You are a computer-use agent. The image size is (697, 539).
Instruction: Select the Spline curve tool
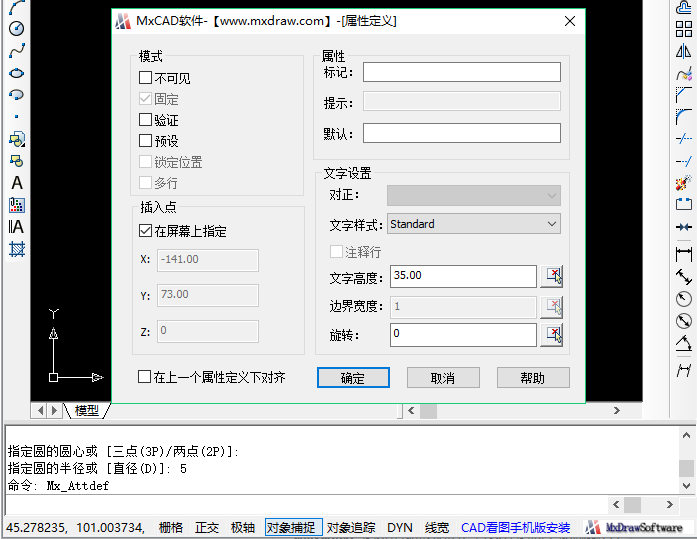16,51
